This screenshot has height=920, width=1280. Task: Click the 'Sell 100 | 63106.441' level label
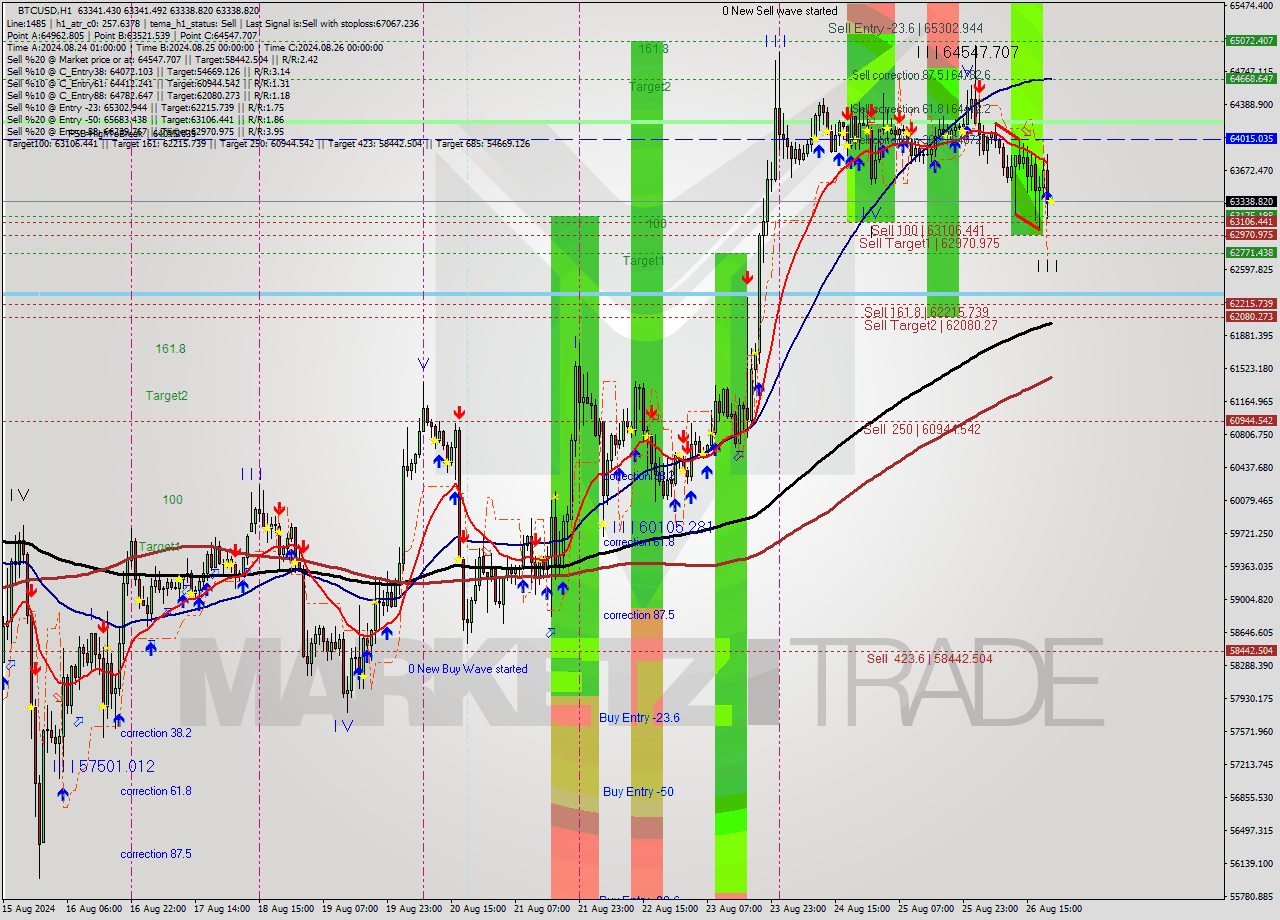point(927,230)
